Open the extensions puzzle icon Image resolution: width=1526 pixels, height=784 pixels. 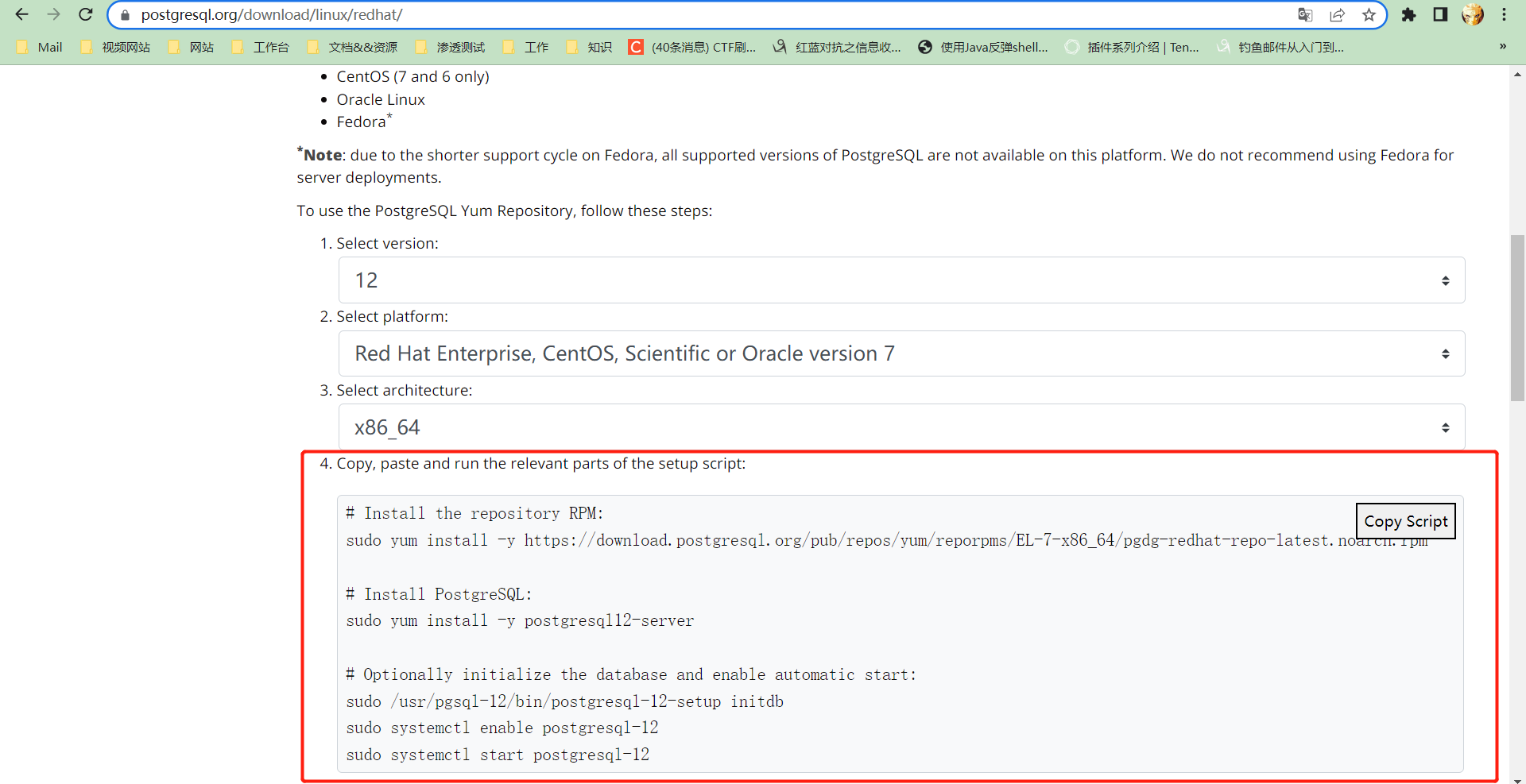pyautogui.click(x=1408, y=15)
